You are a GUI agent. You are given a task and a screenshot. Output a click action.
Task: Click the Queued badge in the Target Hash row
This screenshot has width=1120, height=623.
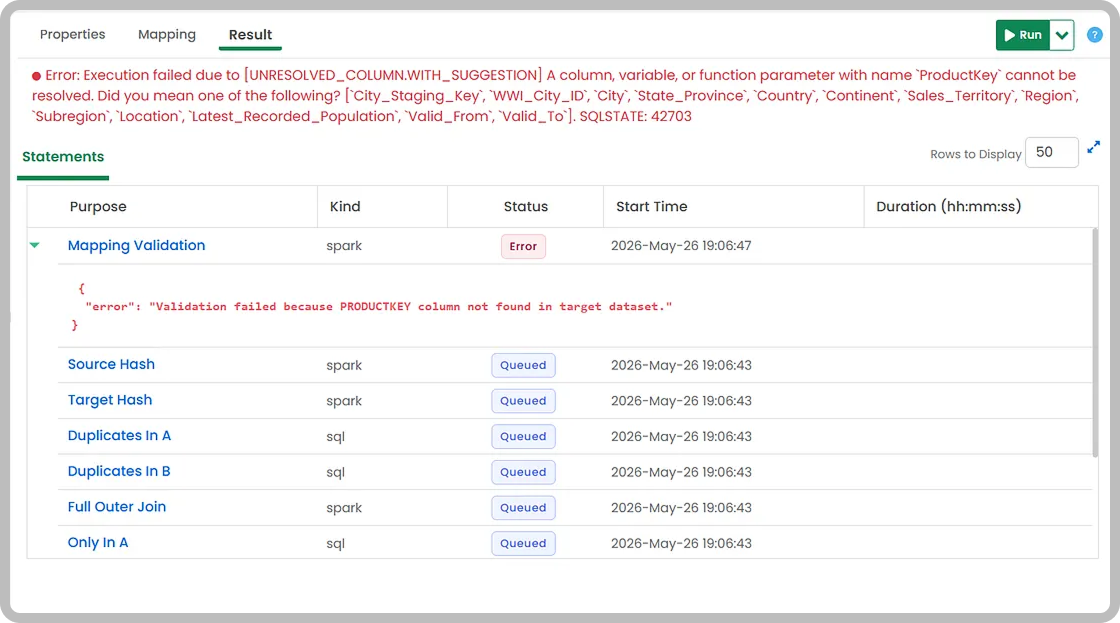[523, 401]
